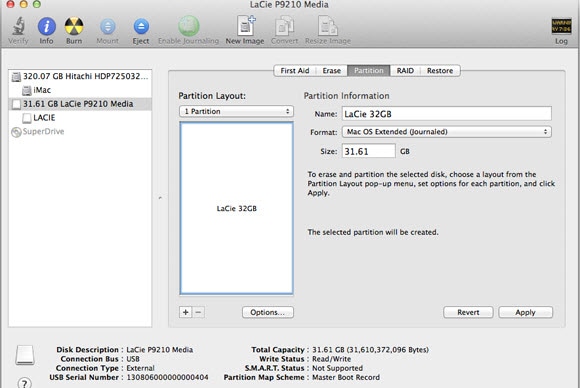
Task: Open help with the question mark button
Action: pyautogui.click(x=24, y=383)
